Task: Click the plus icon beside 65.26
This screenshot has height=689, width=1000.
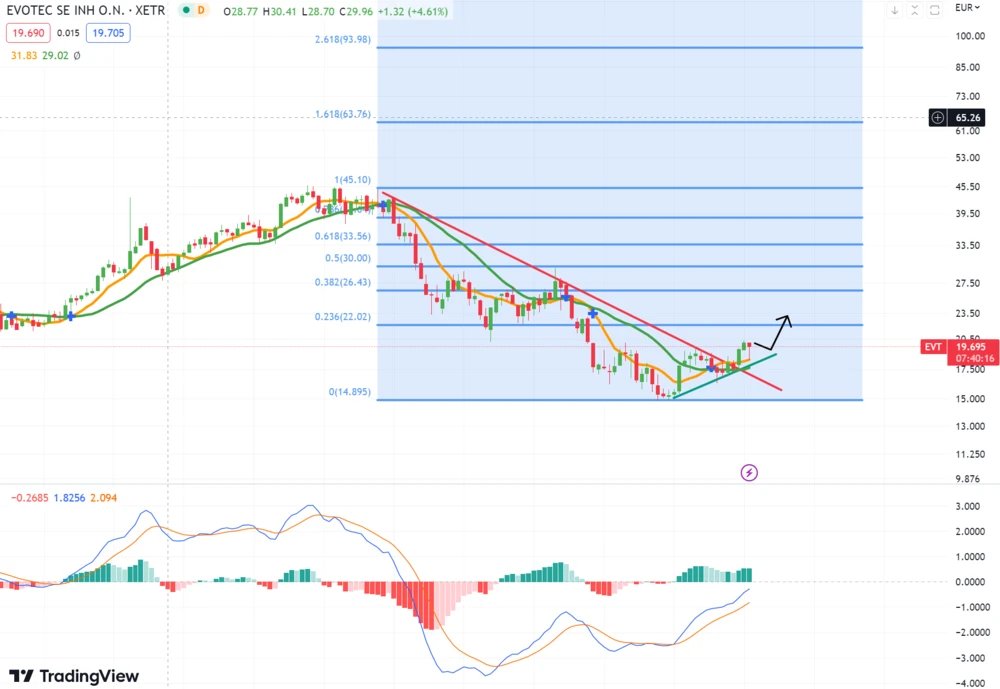Action: pyautogui.click(x=938, y=117)
